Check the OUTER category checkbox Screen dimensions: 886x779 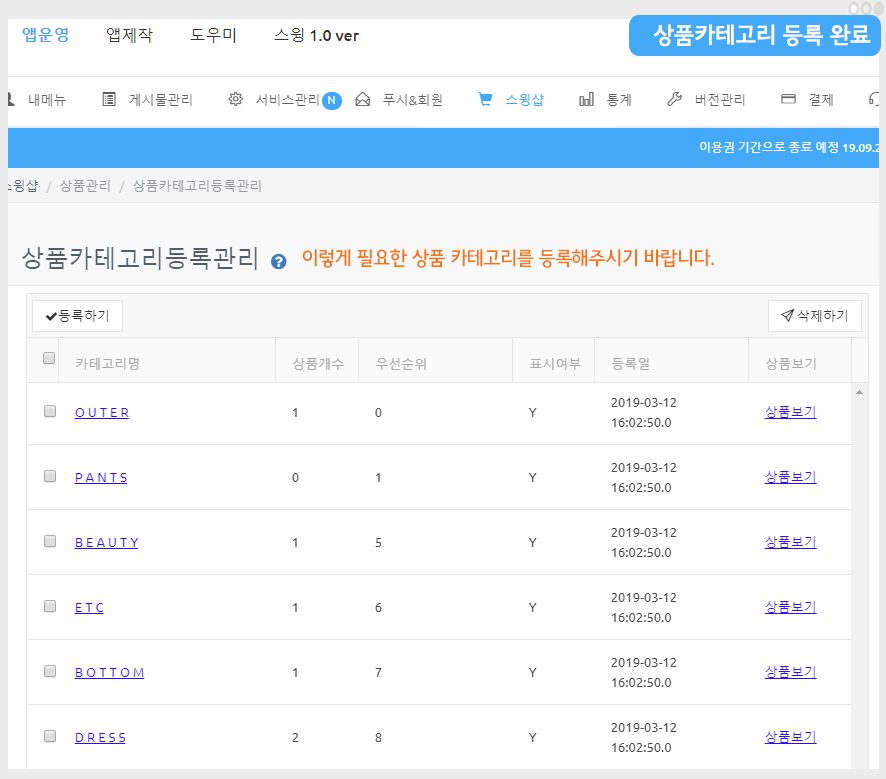(x=50, y=411)
